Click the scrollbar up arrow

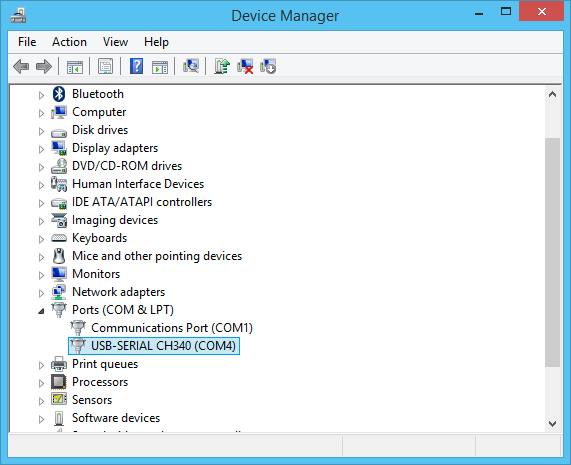click(552, 95)
